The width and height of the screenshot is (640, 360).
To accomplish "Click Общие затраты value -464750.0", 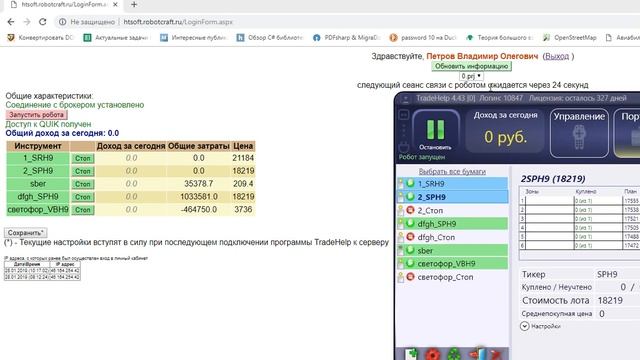I will (x=199, y=209).
